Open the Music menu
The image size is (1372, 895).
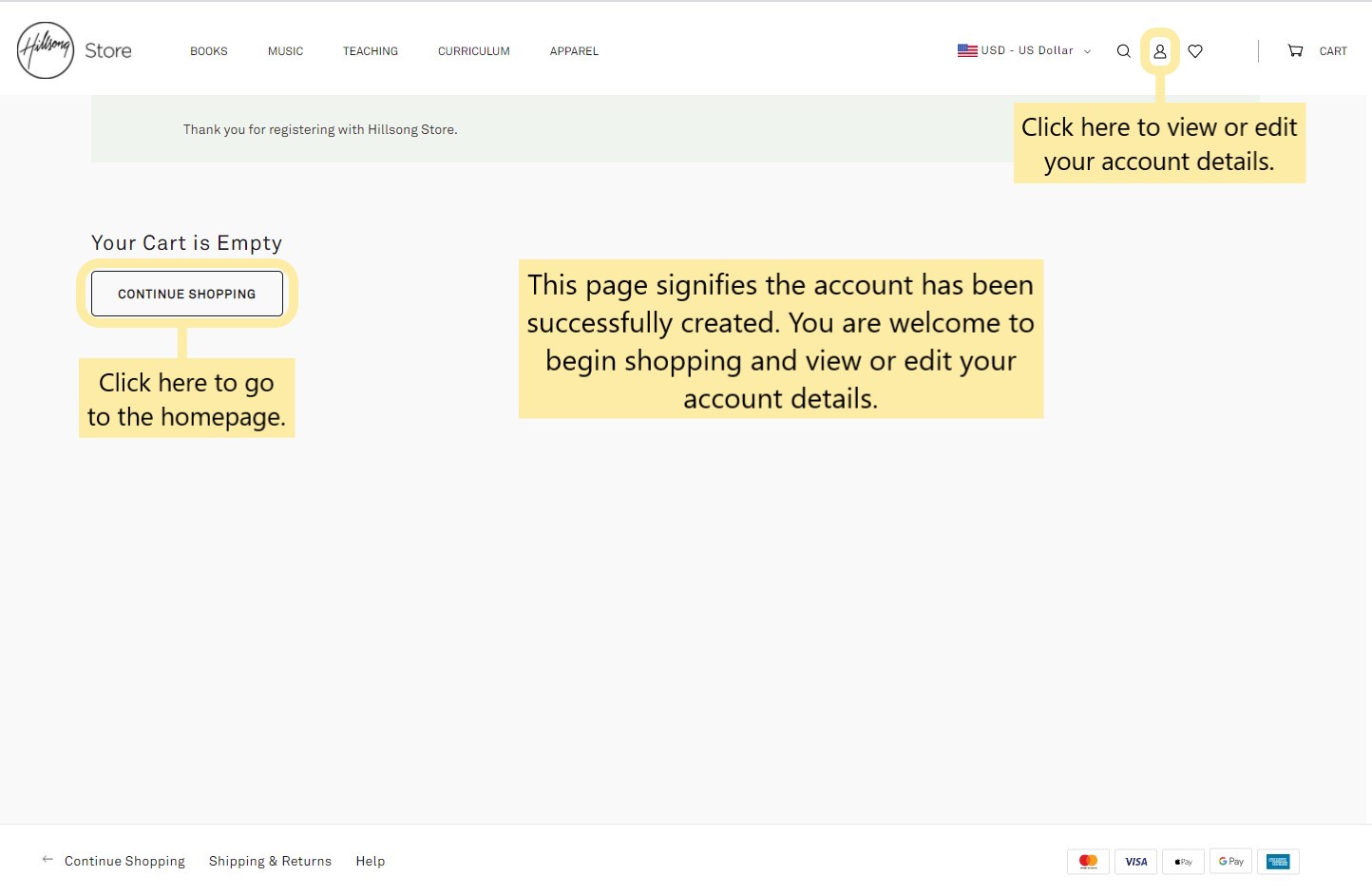pos(285,51)
